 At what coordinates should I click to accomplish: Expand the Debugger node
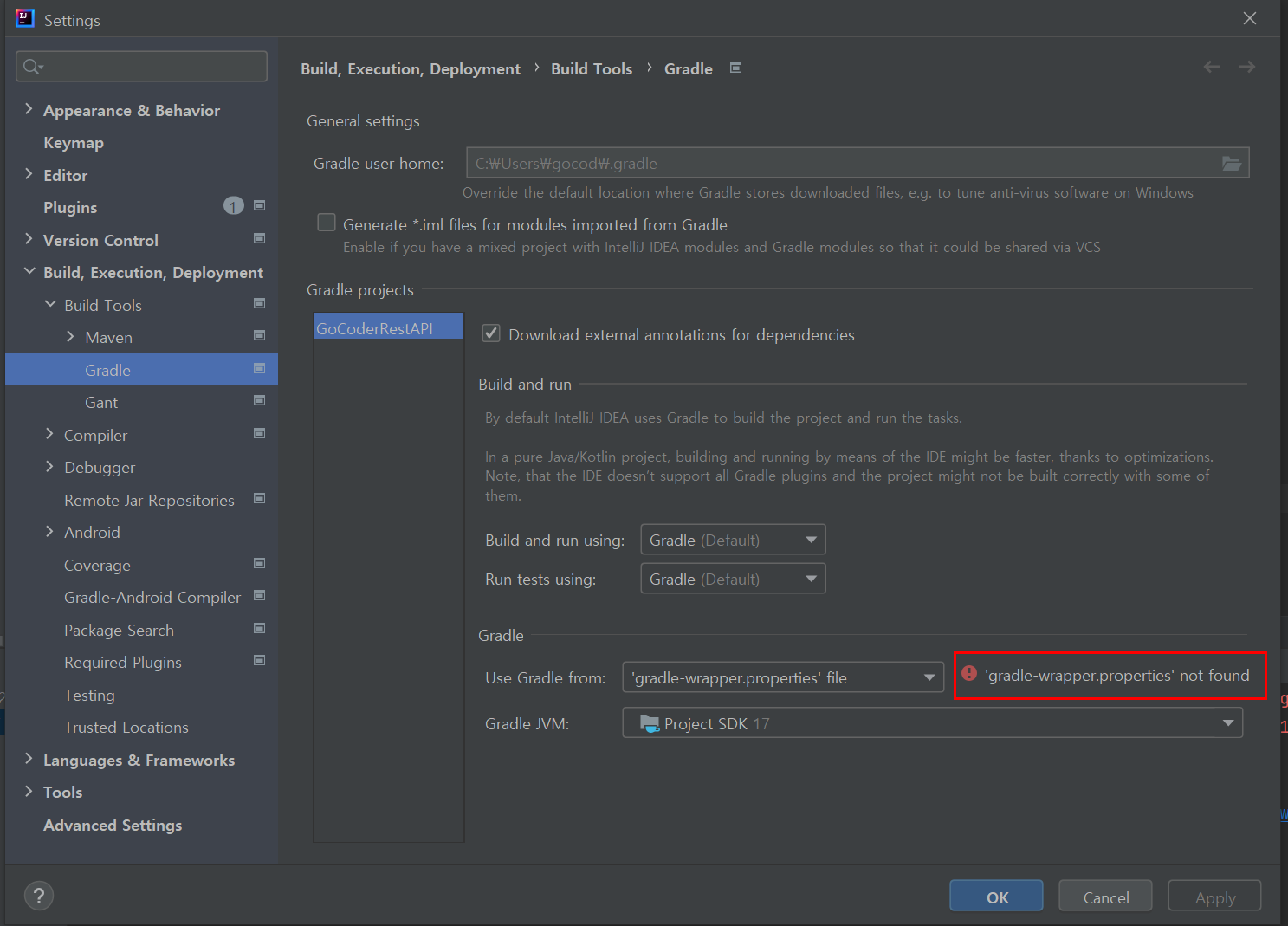tap(49, 466)
